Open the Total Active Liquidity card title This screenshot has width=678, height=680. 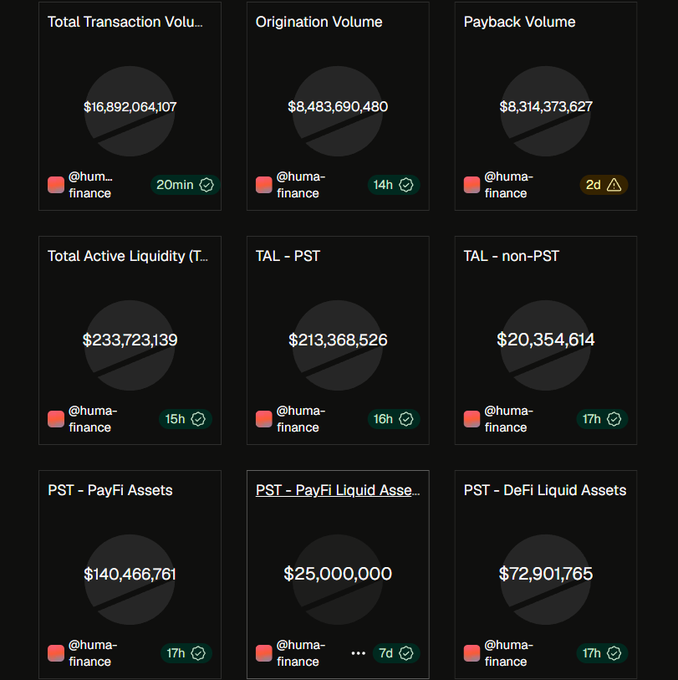coord(128,256)
